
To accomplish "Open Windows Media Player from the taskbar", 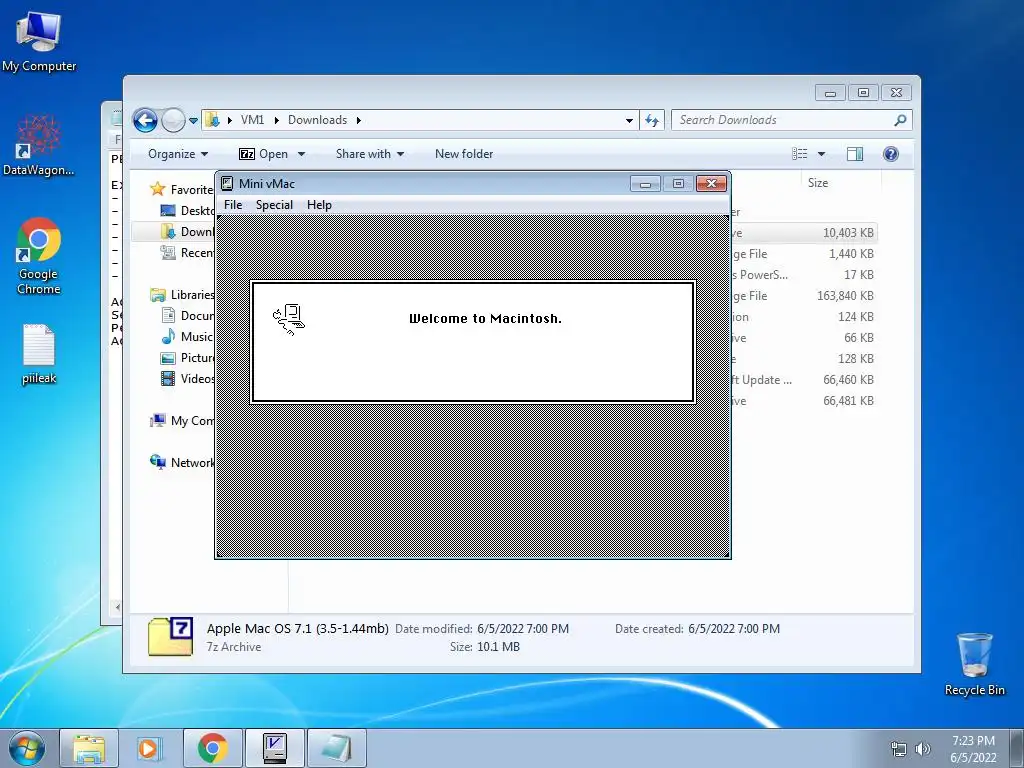I will 150,748.
